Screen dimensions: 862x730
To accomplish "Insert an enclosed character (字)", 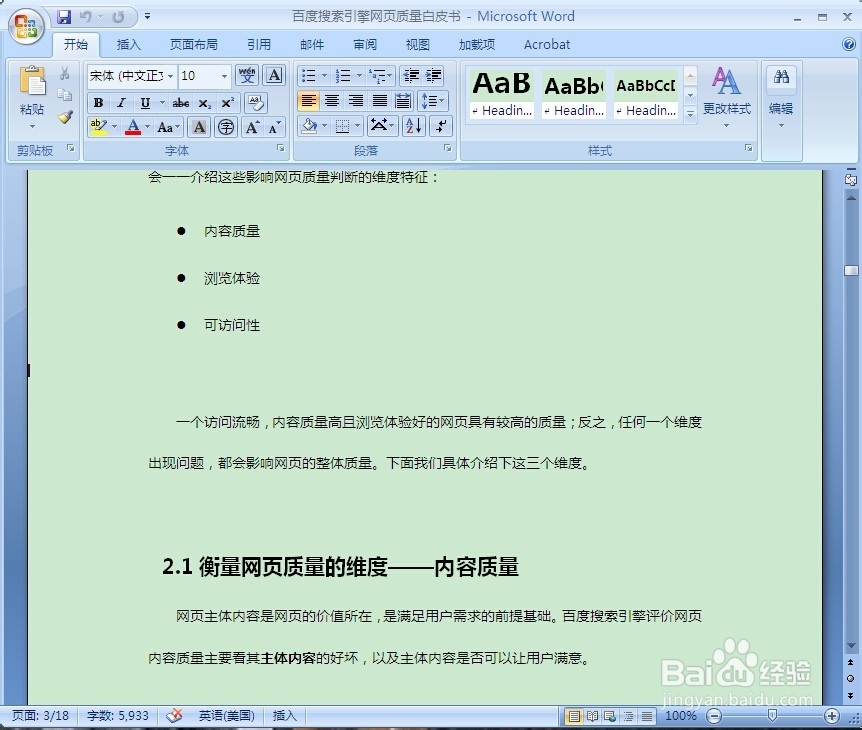I will click(226, 127).
